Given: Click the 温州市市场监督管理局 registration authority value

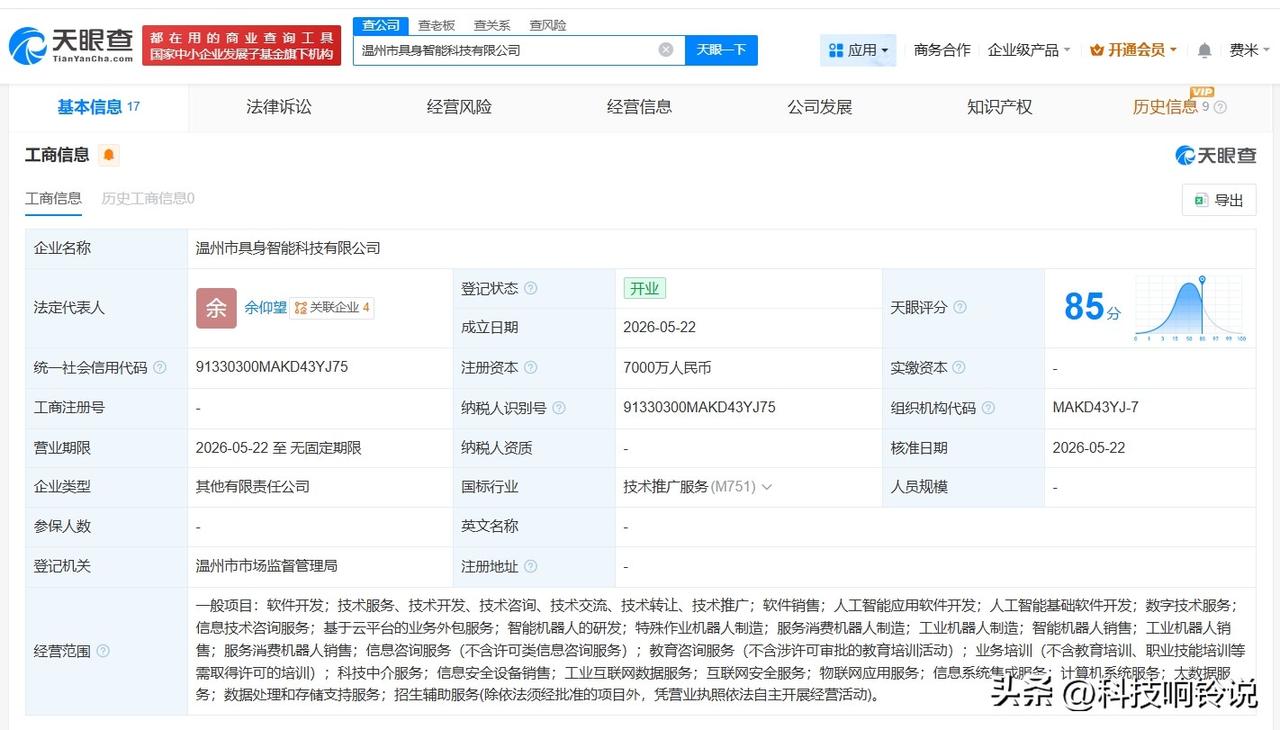Looking at the screenshot, I should pyautogui.click(x=266, y=566).
